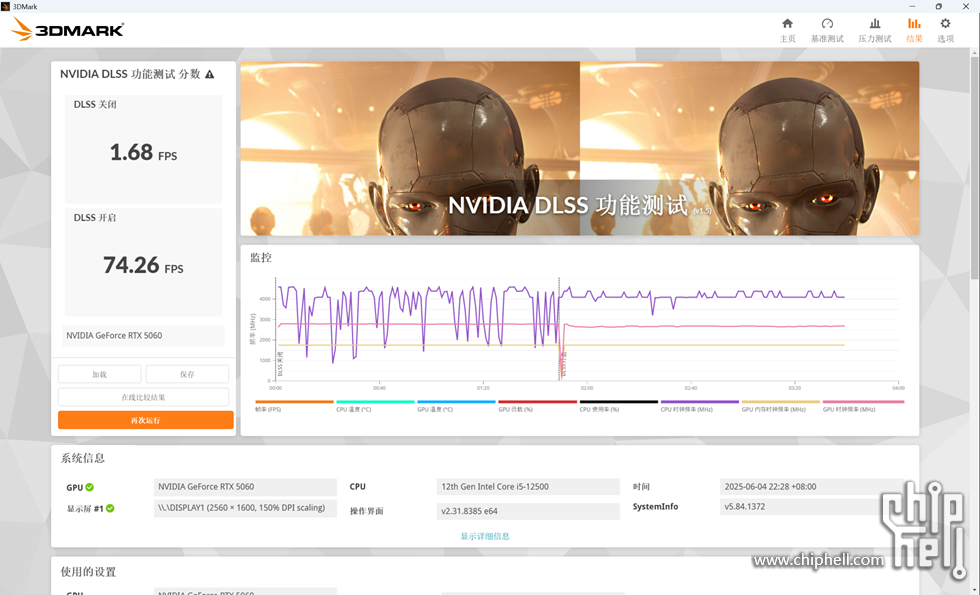This screenshot has height=595, width=980.
Task: Click the 使用的设置 section heading
Action: point(88,572)
